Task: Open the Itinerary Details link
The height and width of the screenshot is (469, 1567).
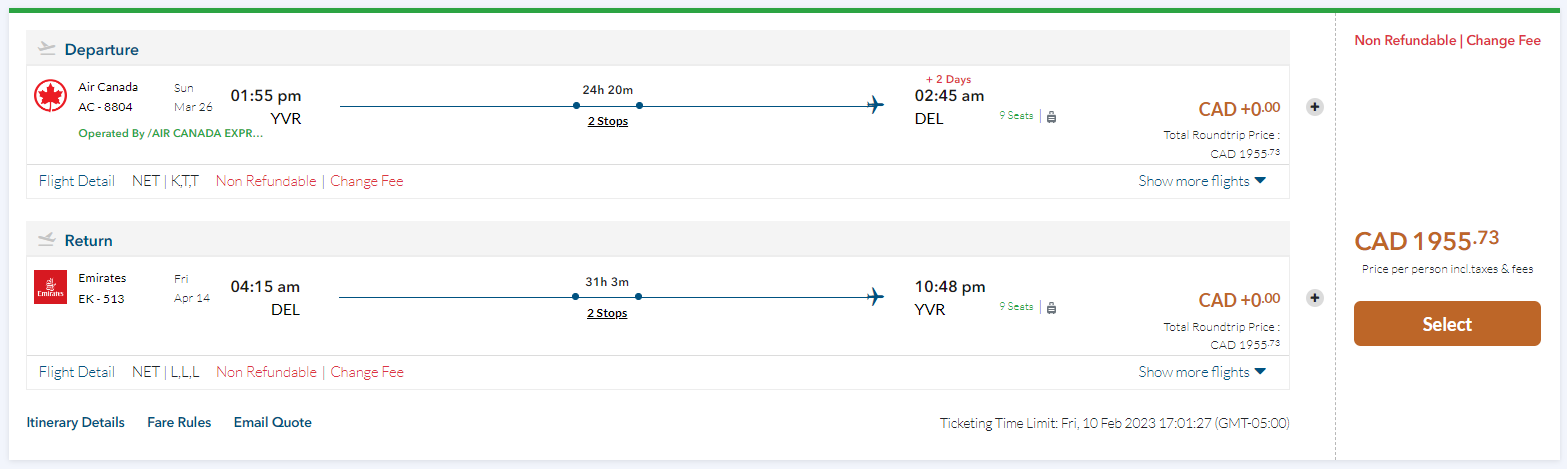Action: pyautogui.click(x=76, y=422)
